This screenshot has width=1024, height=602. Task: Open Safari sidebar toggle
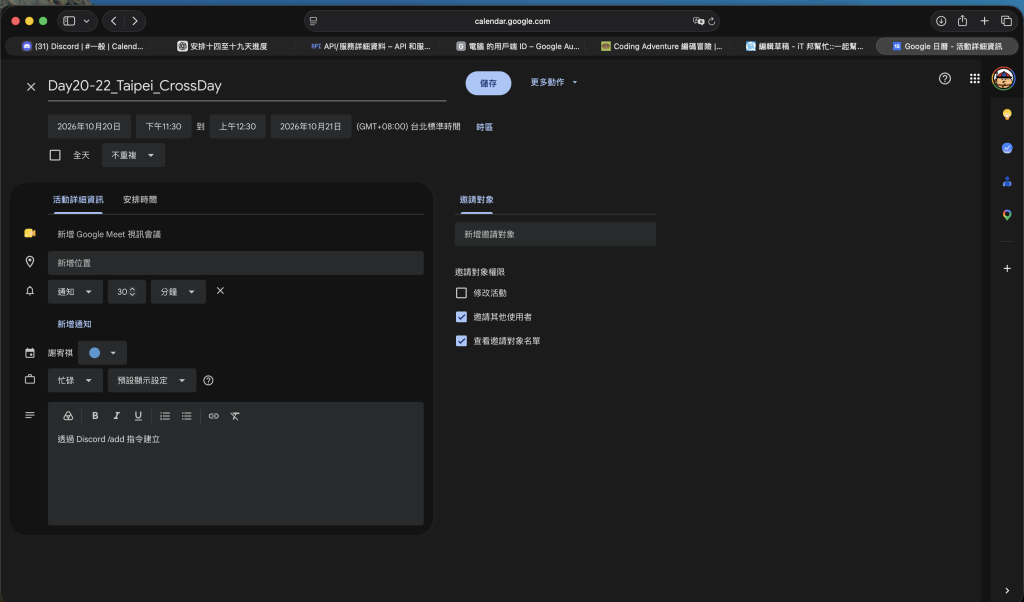pyautogui.click(x=69, y=21)
